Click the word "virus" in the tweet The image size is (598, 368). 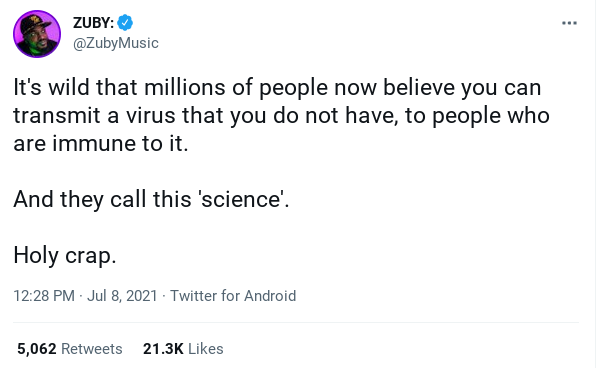[151, 116]
